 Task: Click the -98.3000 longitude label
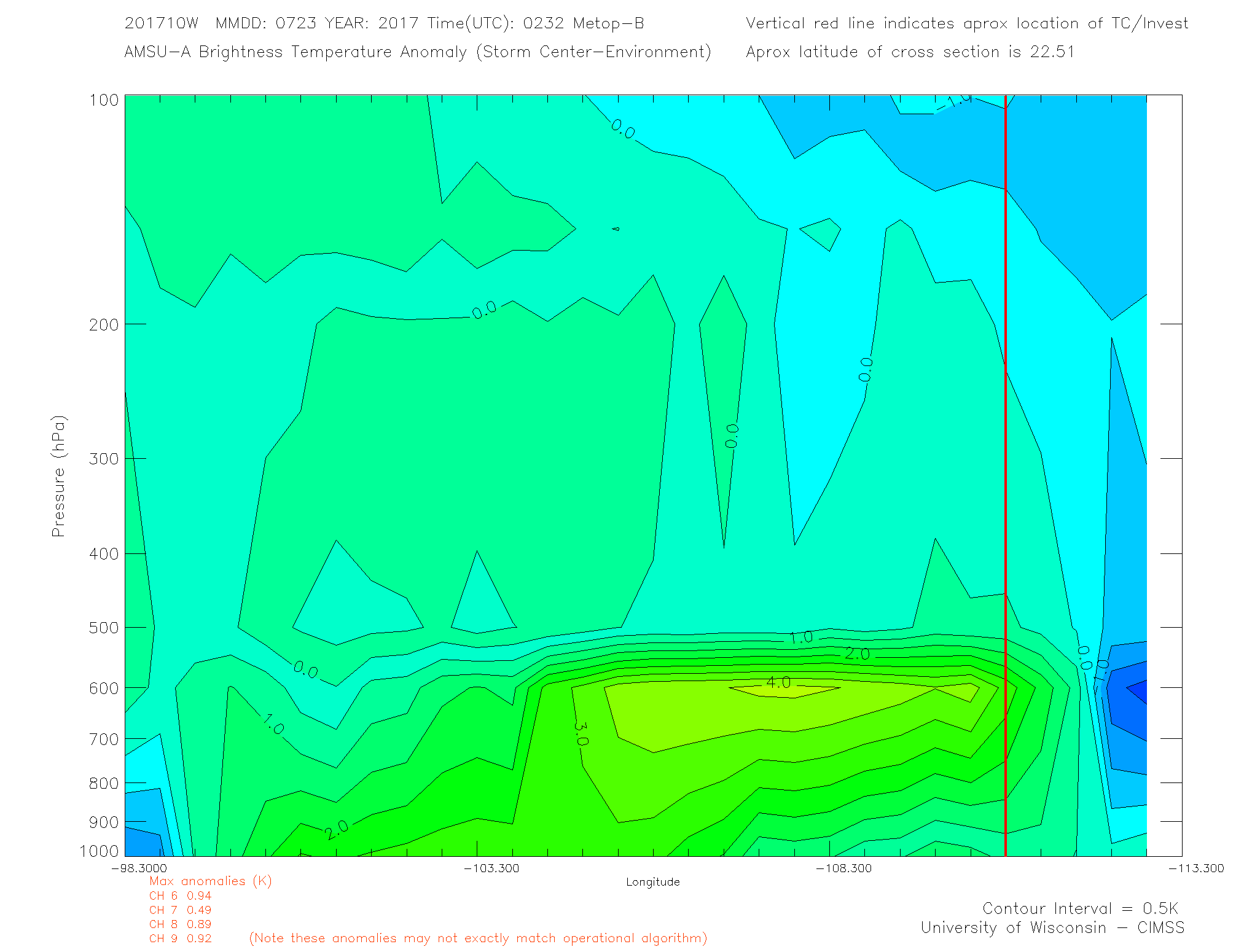tap(139, 868)
